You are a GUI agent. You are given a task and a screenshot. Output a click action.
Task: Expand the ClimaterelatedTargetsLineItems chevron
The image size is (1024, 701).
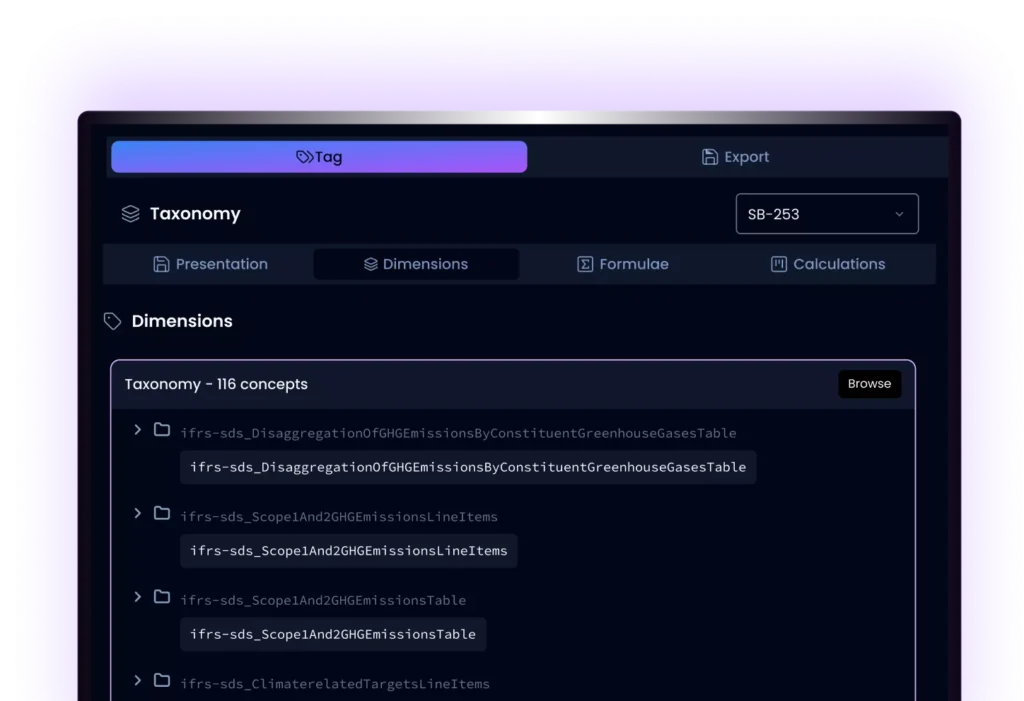138,681
